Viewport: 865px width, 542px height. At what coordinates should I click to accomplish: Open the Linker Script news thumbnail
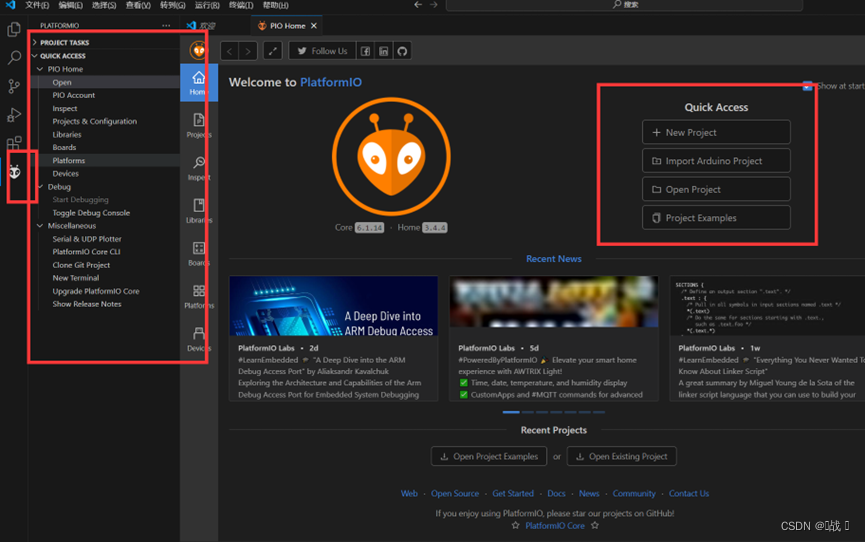[767, 306]
